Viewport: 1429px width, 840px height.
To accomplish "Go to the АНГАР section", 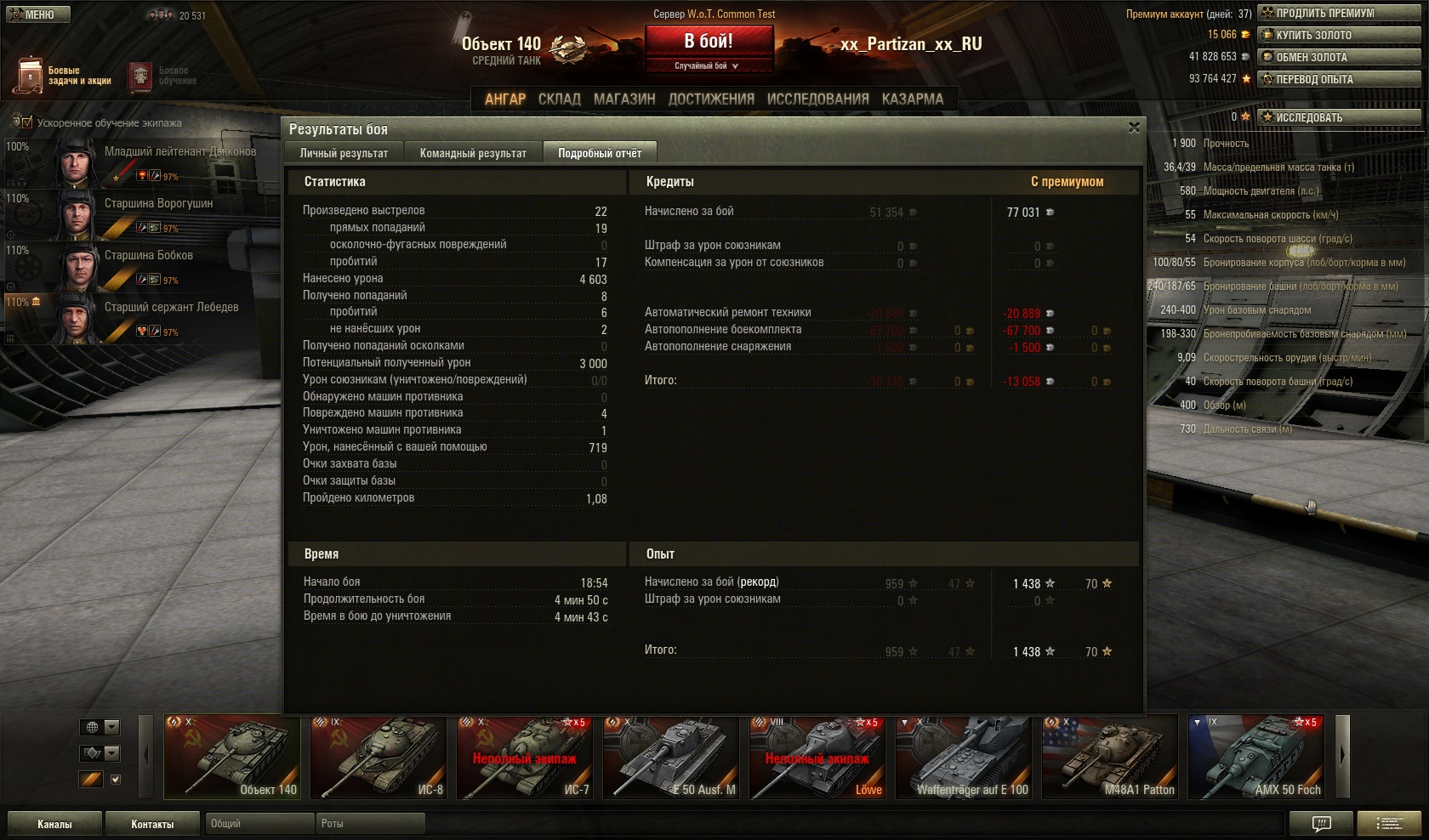I will coord(505,99).
